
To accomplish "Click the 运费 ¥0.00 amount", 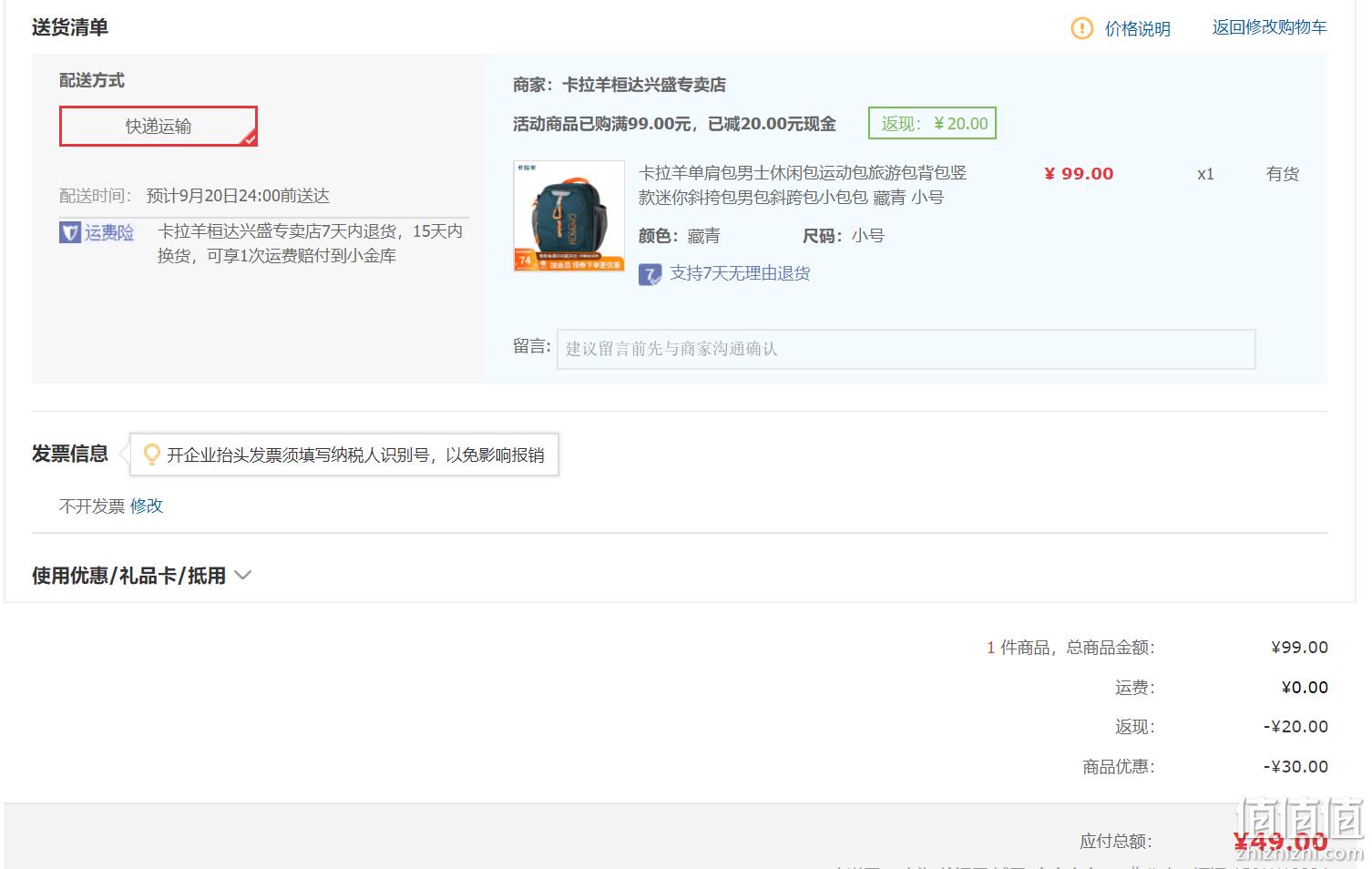I will click(x=1305, y=688).
